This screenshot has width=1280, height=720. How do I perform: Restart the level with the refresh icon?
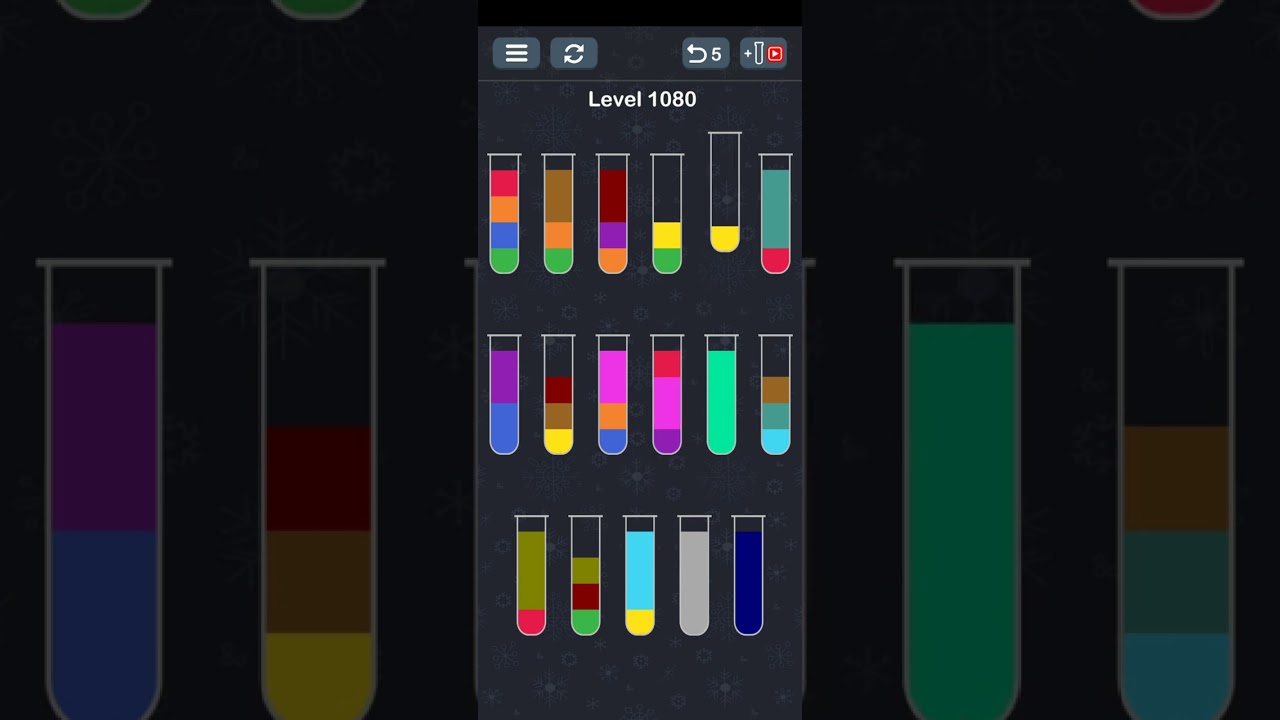point(574,54)
